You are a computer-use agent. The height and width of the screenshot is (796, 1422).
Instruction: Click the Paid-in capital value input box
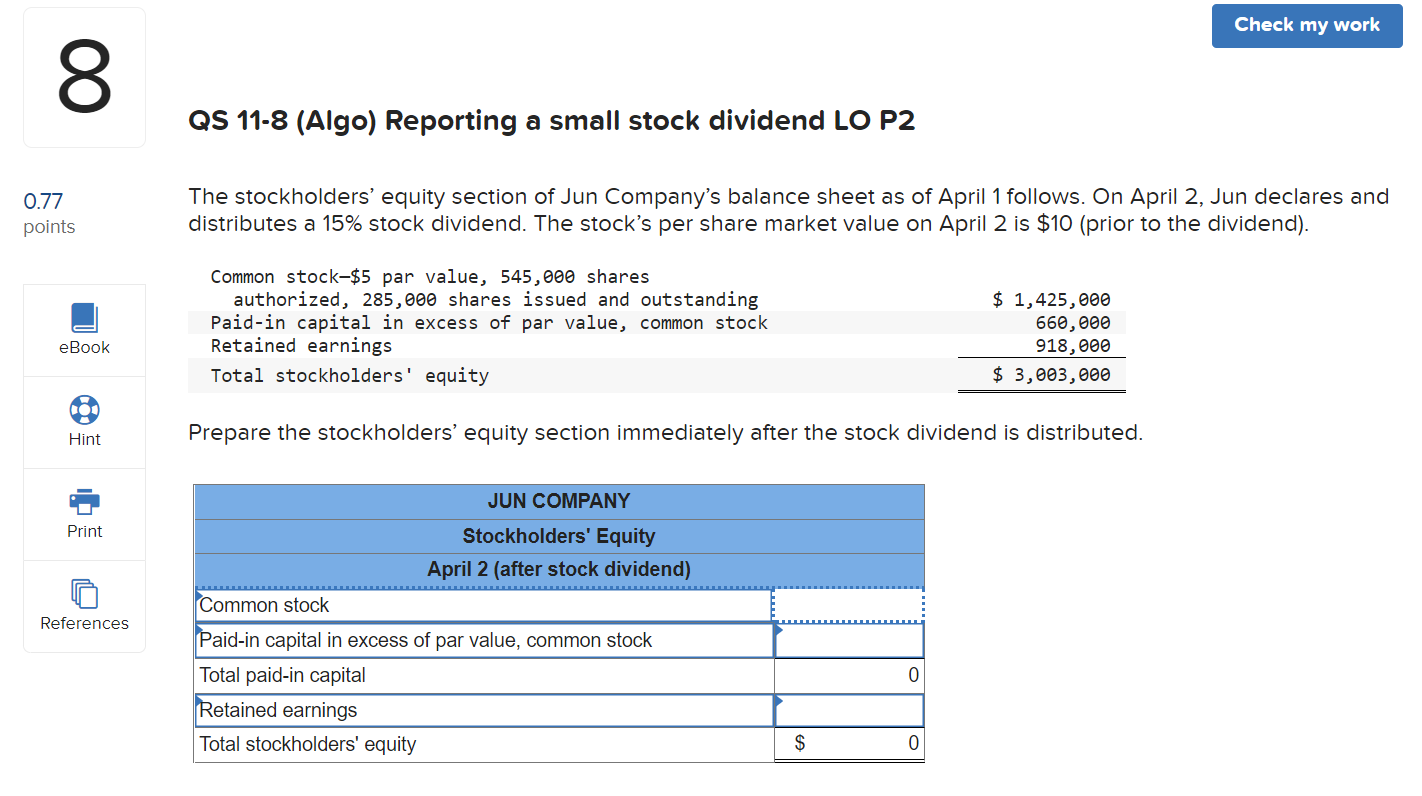(848, 639)
